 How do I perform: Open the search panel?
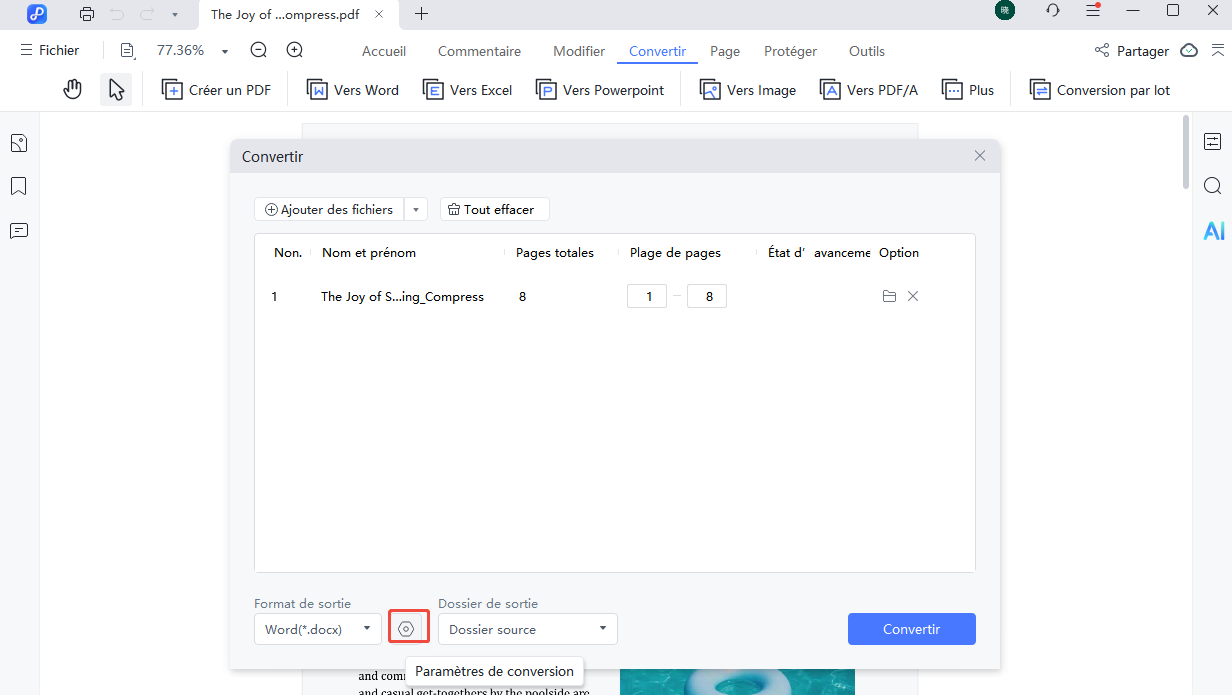1213,186
